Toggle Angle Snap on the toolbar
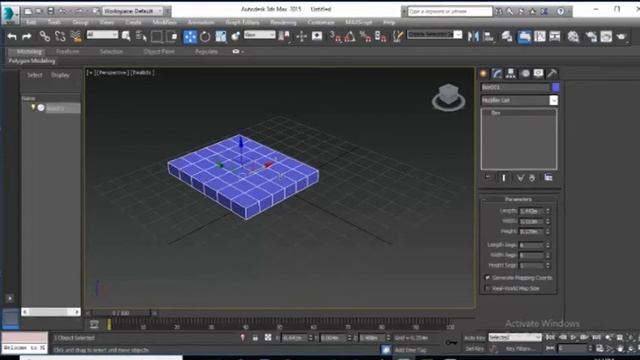Viewport: 640px width, 360px height. click(x=350, y=37)
